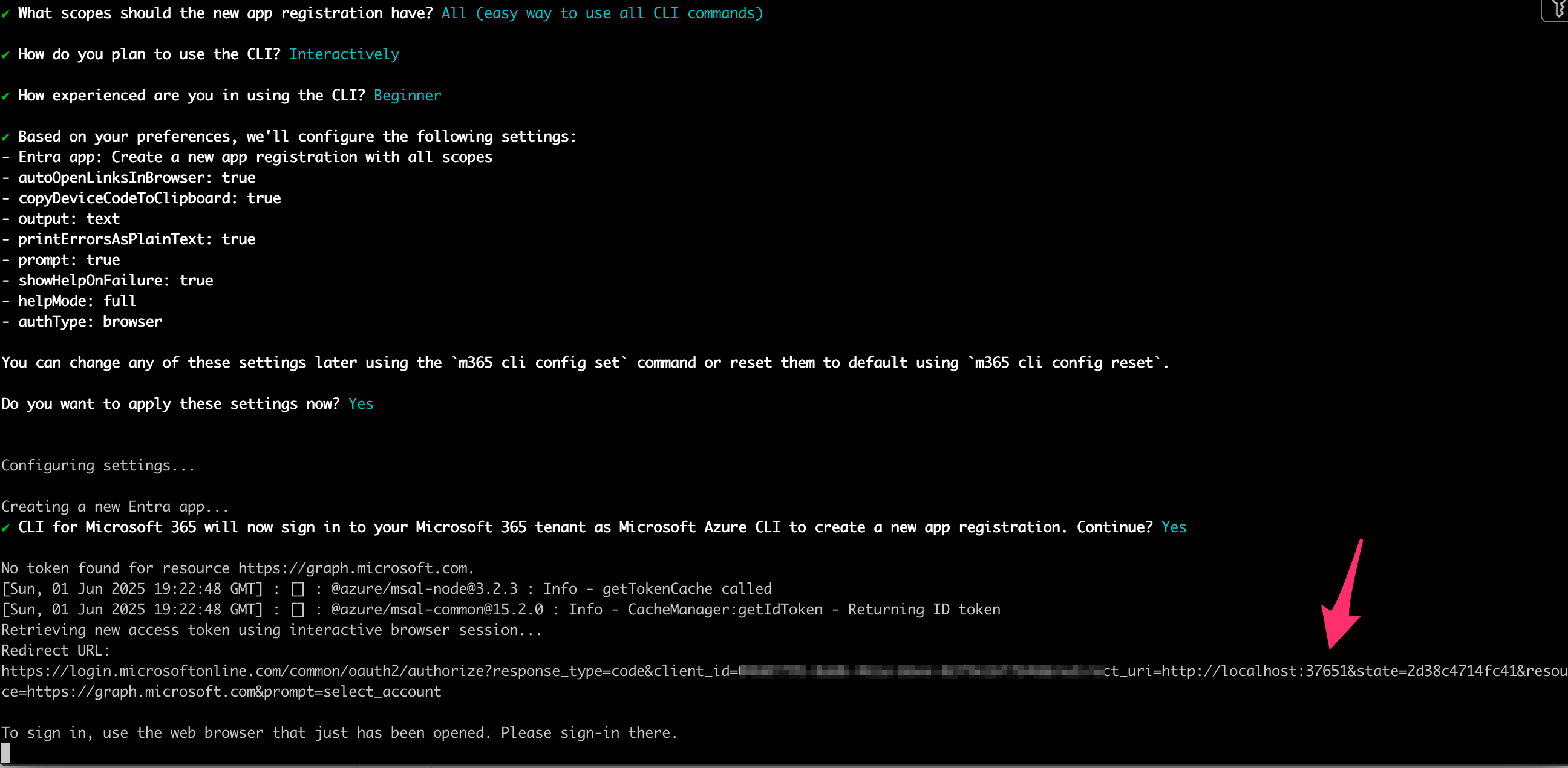
Task: Click the green checkmark beside scopes question
Action: coord(5,14)
